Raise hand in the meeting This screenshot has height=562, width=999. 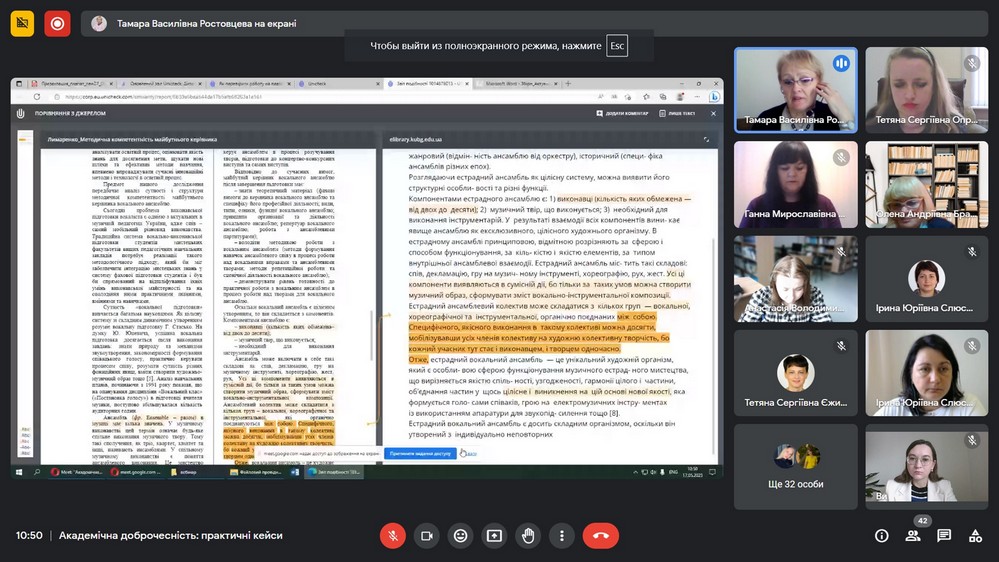tap(528, 536)
